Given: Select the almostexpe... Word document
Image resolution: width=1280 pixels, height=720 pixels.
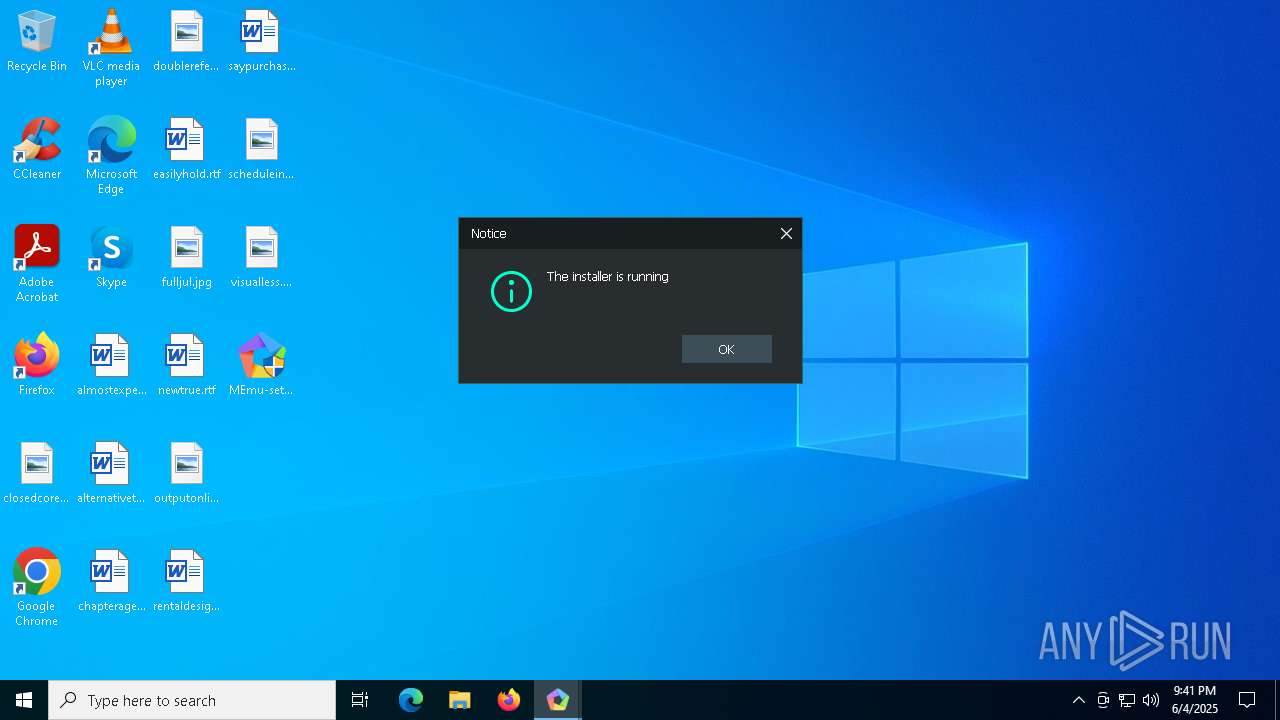Looking at the screenshot, I should pos(111,366).
